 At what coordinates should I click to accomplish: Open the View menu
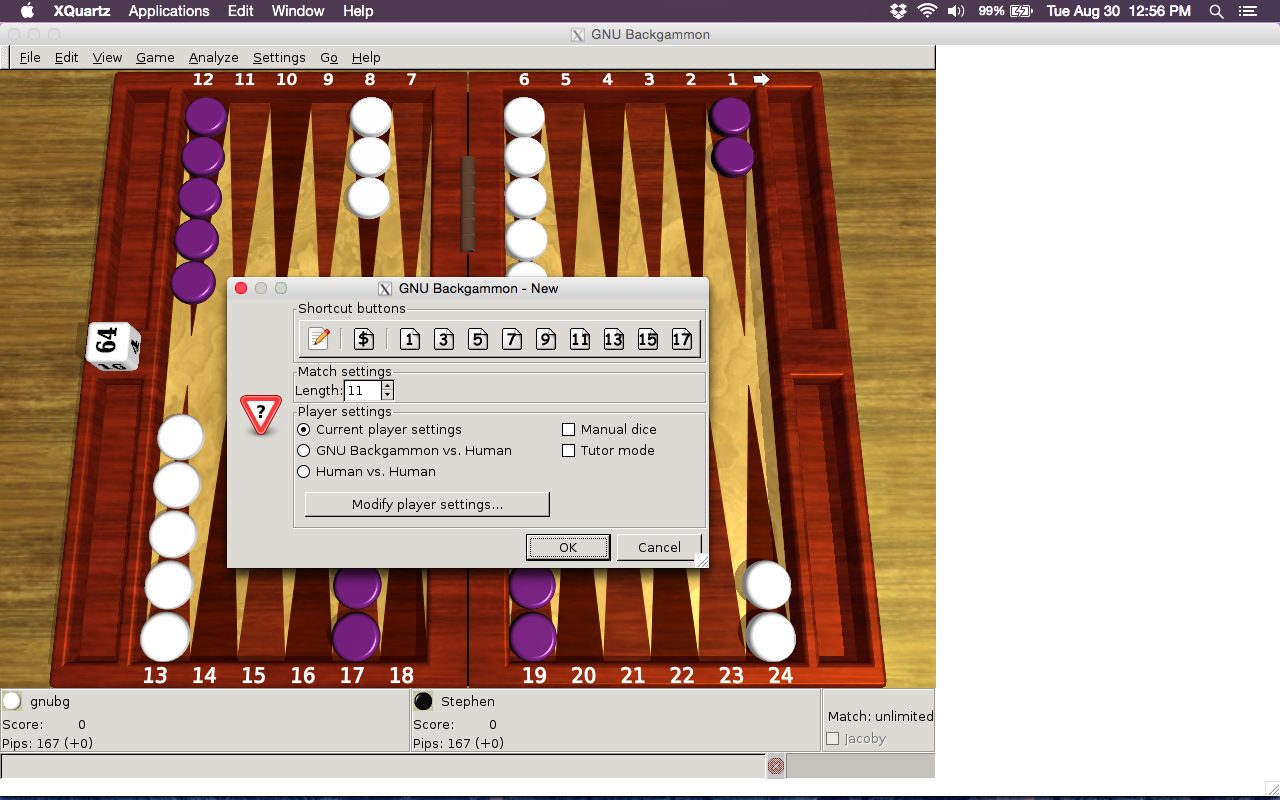click(x=107, y=57)
